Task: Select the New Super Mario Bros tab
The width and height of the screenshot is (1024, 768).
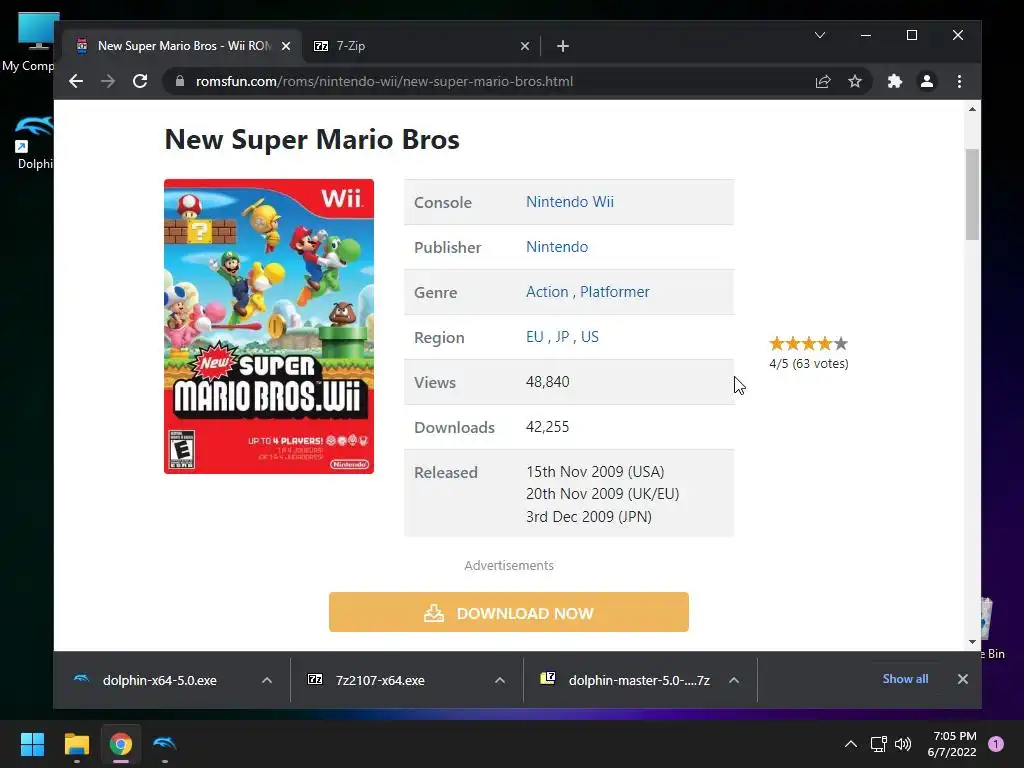Action: tap(182, 46)
